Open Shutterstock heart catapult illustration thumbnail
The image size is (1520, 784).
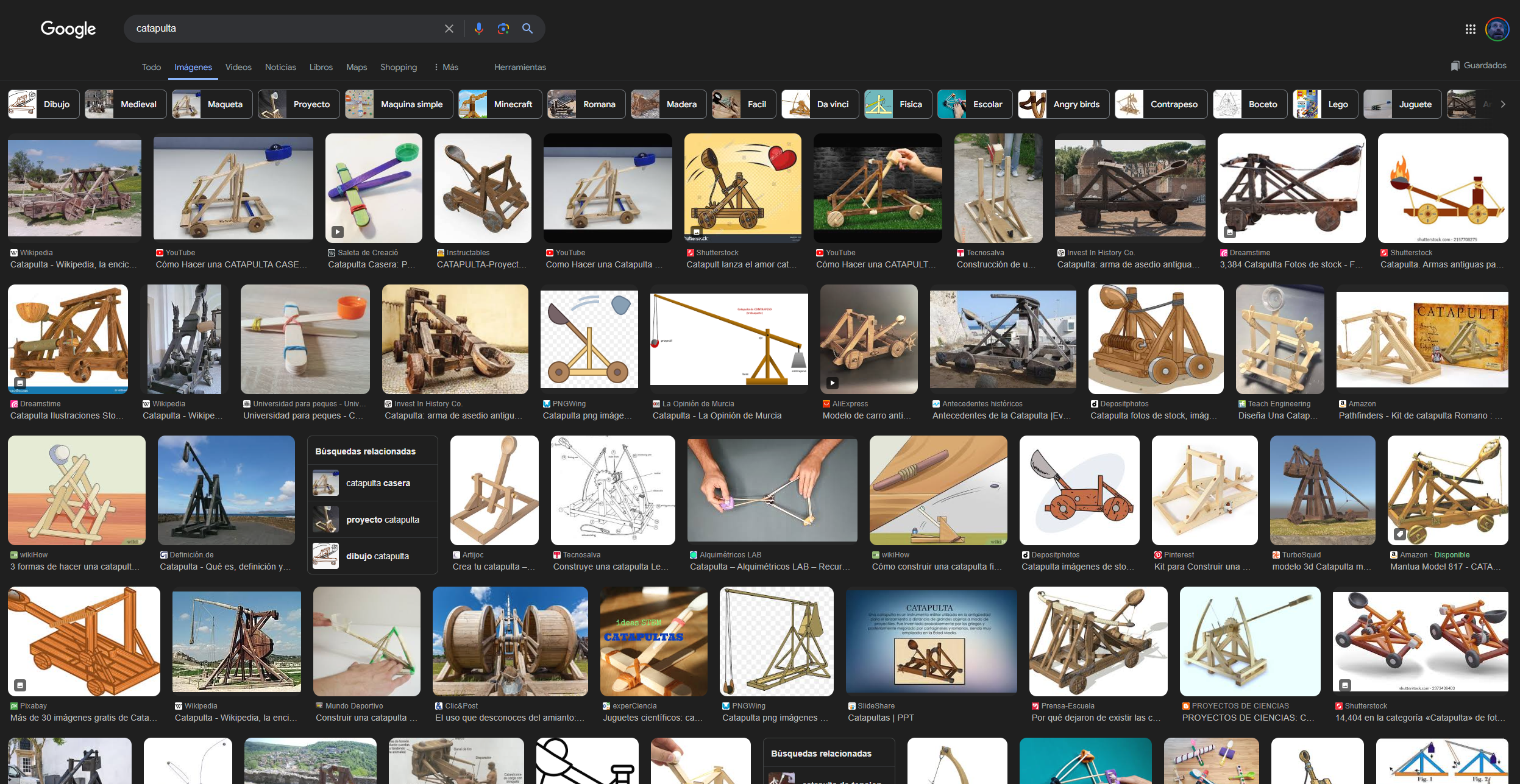743,188
